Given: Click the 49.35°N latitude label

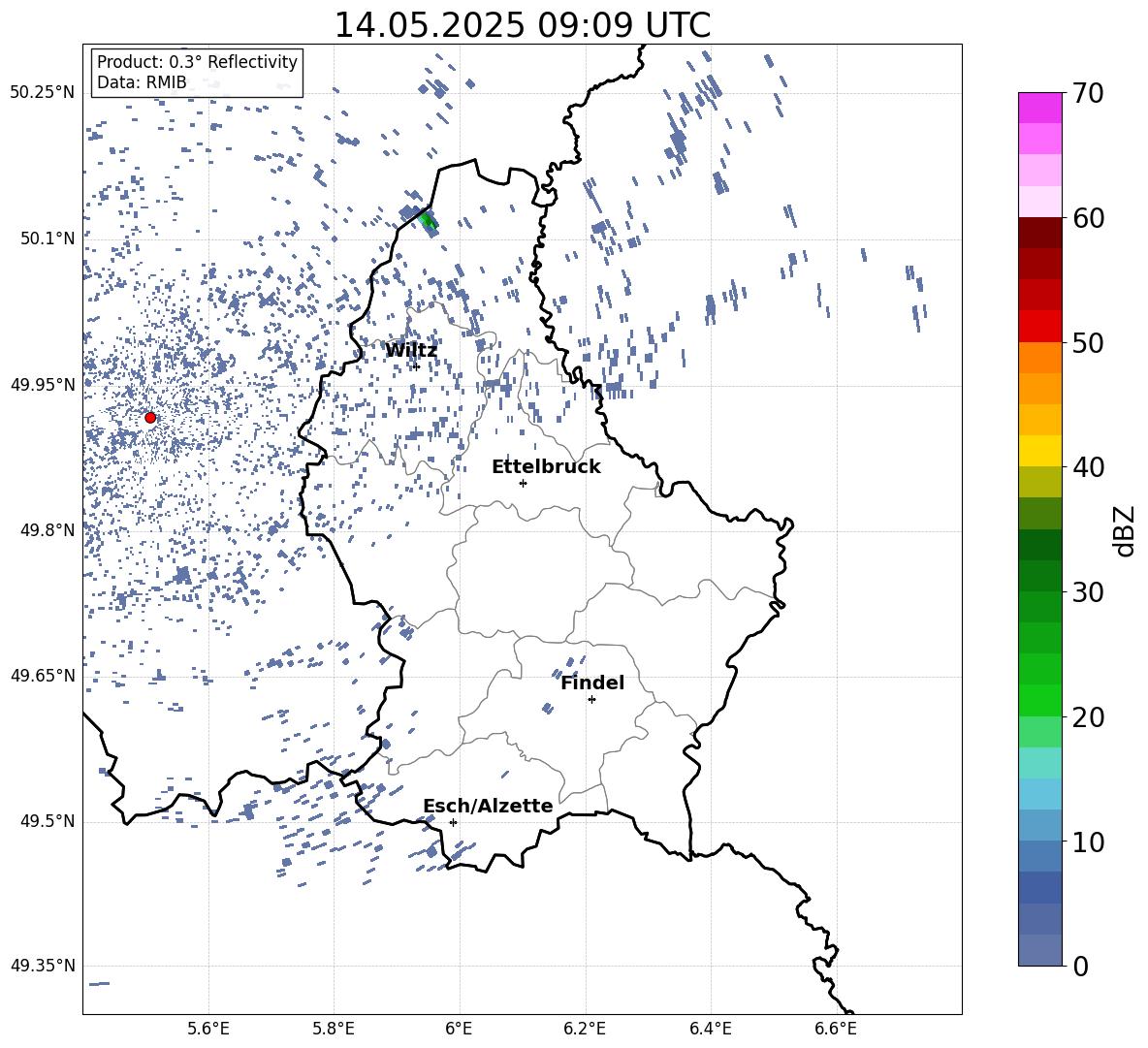Looking at the screenshot, I should point(43,966).
